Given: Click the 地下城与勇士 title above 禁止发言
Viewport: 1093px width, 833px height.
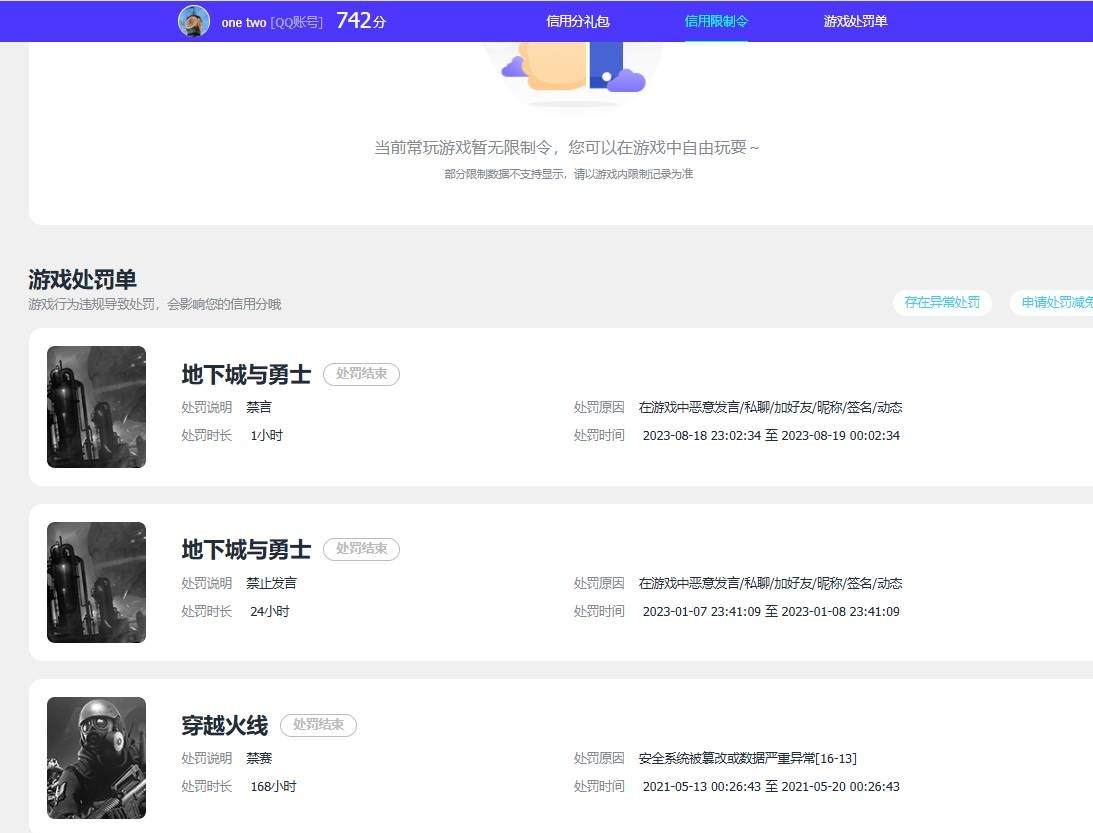Looking at the screenshot, I should 246,549.
